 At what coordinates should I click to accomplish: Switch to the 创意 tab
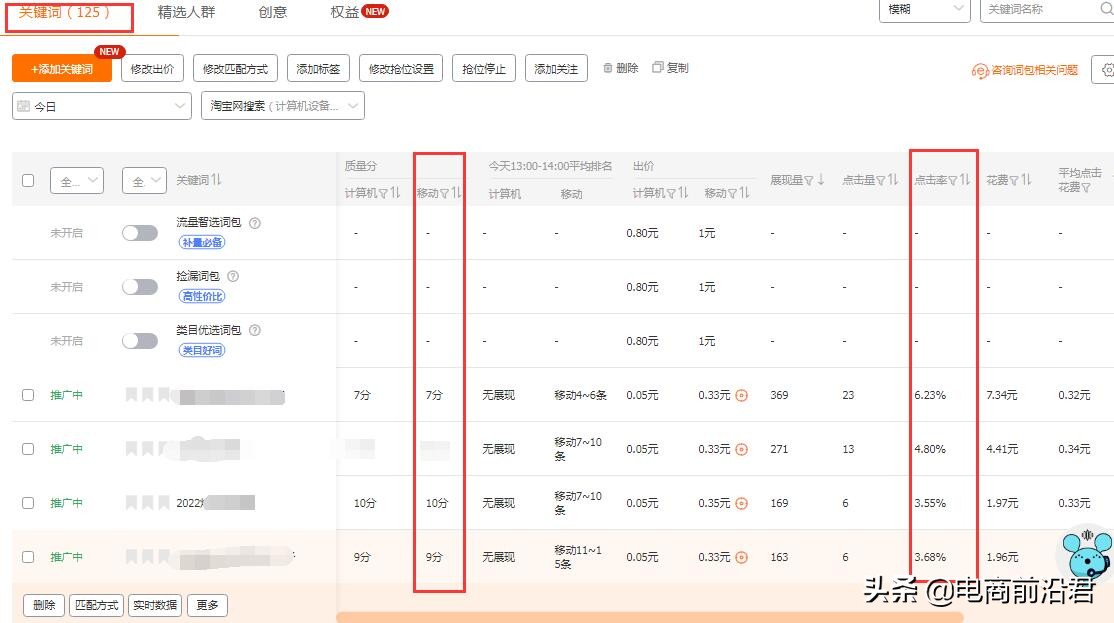coord(272,13)
